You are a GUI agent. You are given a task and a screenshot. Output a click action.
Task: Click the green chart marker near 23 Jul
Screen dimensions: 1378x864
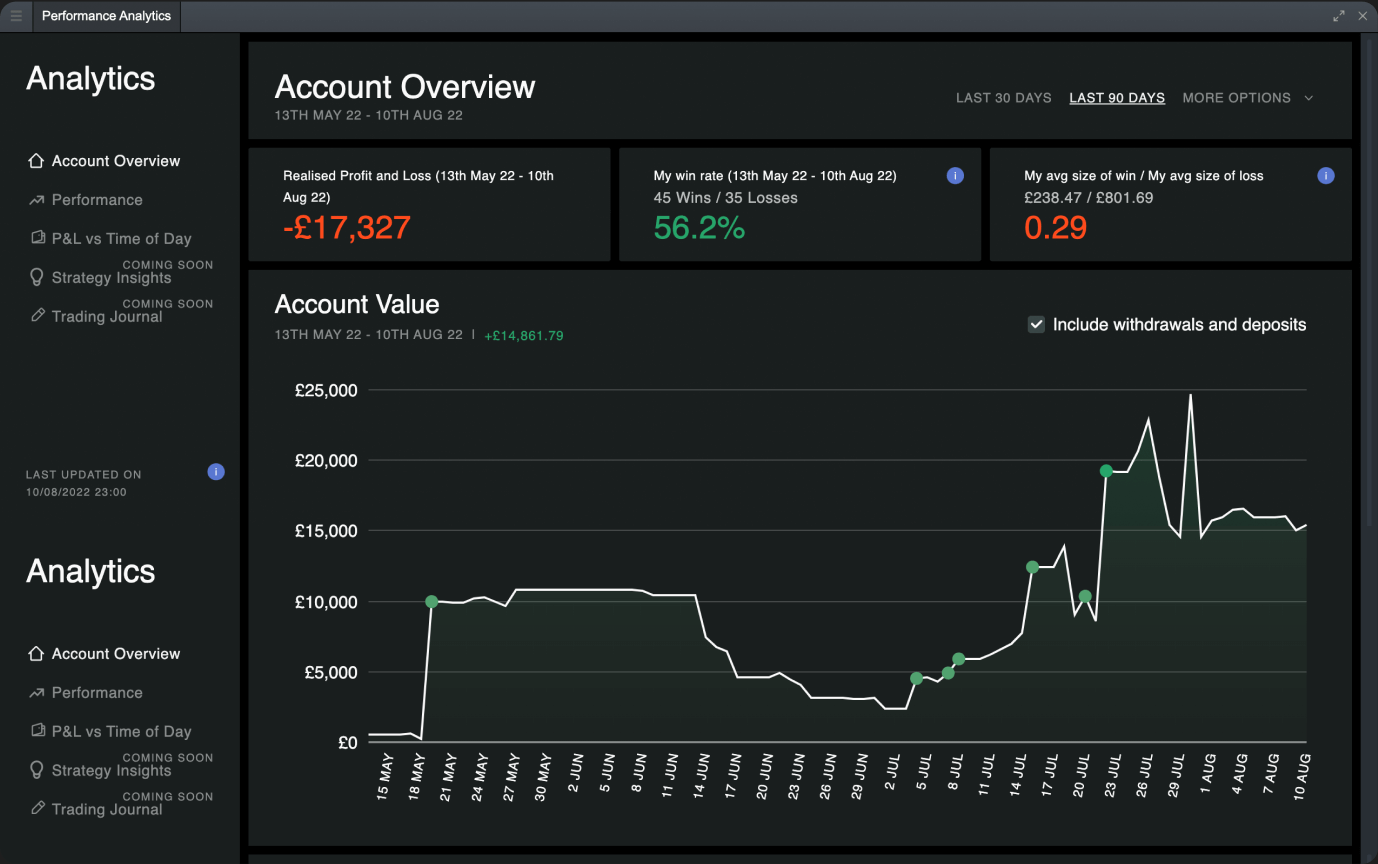click(1106, 471)
